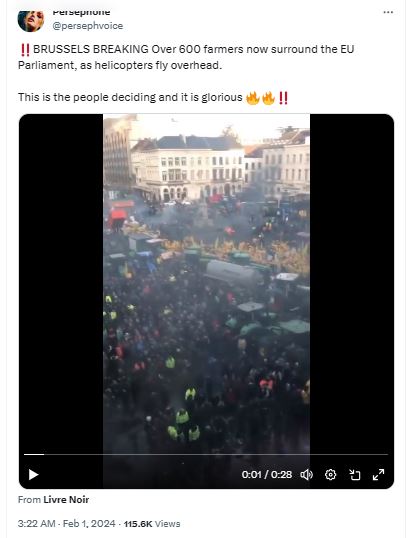The image size is (419, 538).
Task: Open the 3:22 AM Feb 1, 2024 timestamp
Action: (67, 524)
